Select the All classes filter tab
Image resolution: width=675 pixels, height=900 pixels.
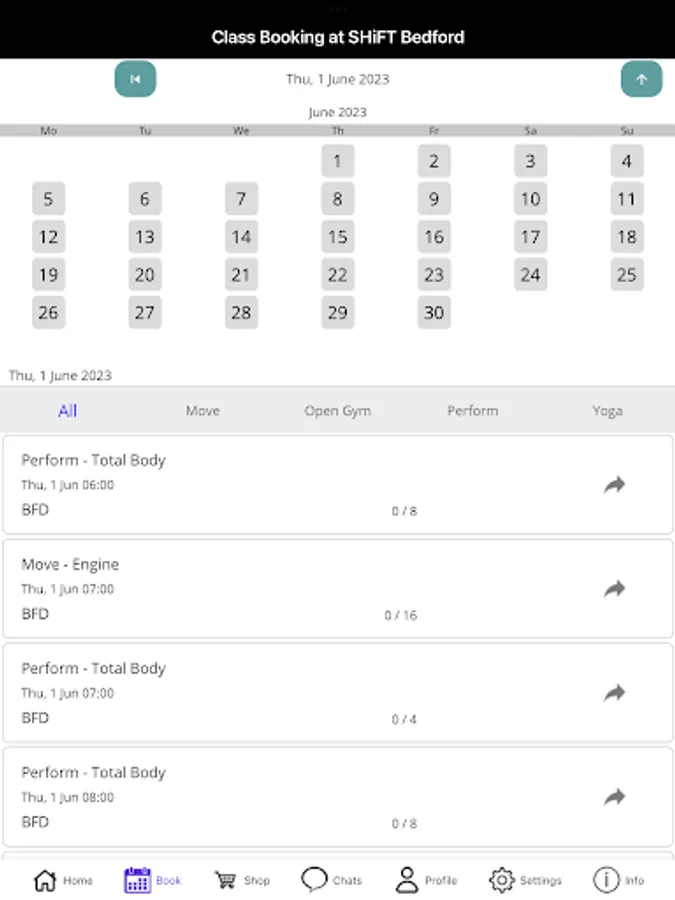point(68,411)
